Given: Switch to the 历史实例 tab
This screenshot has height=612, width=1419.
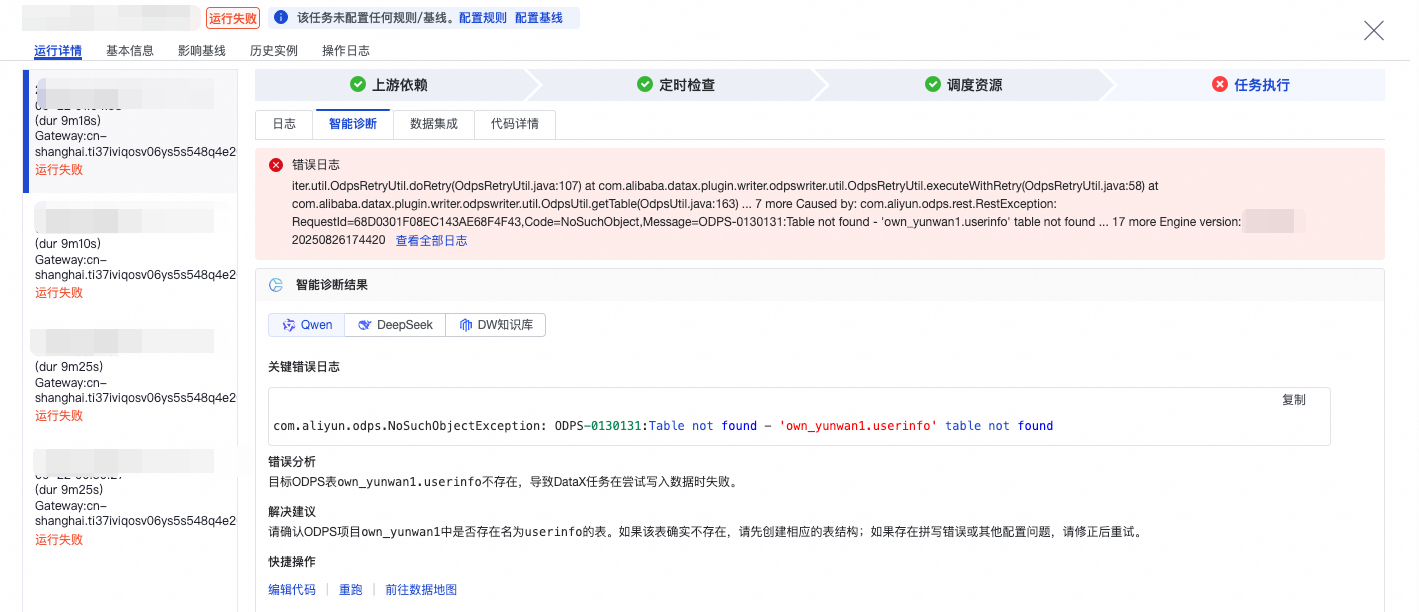Looking at the screenshot, I should pos(274,51).
